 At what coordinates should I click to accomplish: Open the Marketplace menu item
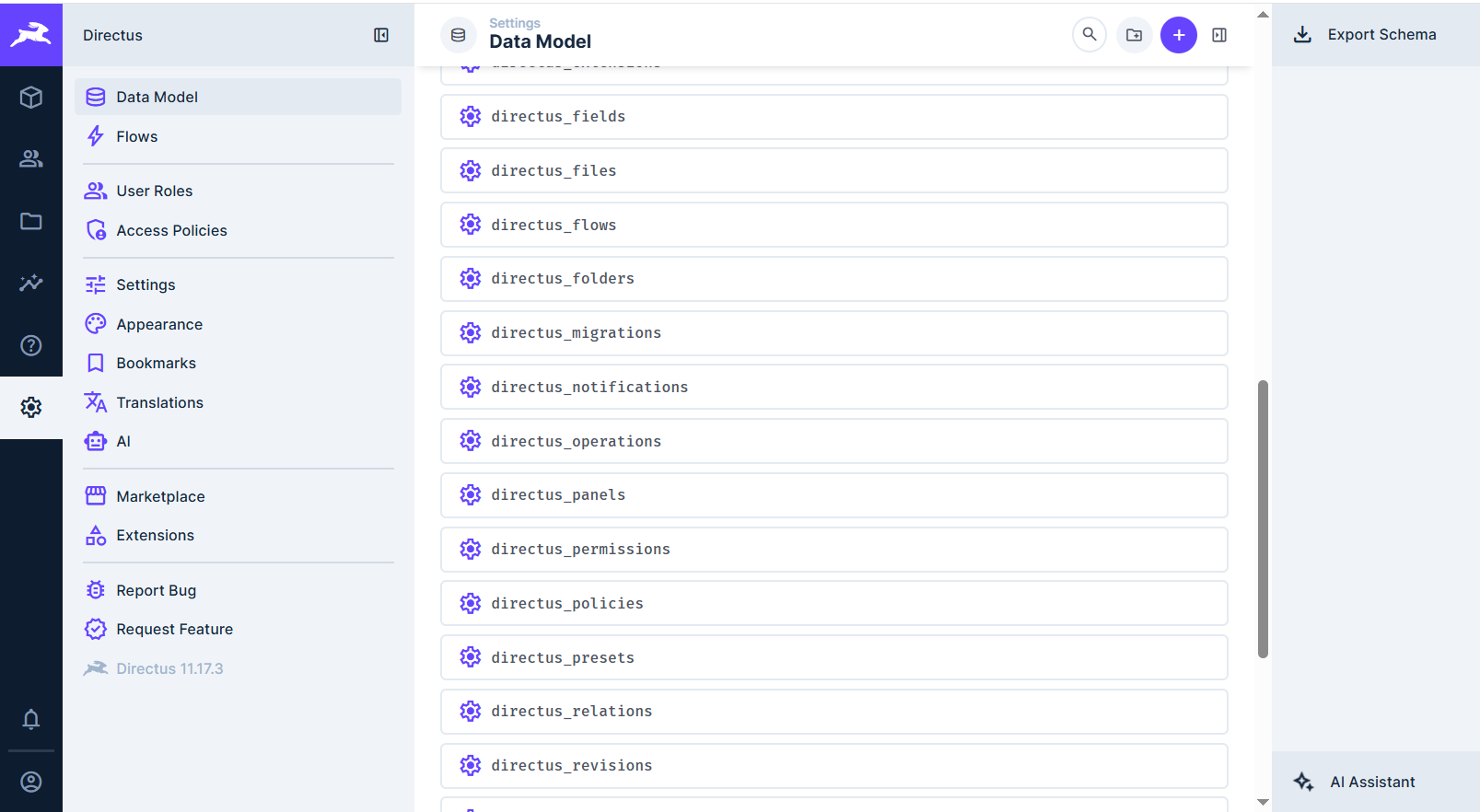[160, 496]
